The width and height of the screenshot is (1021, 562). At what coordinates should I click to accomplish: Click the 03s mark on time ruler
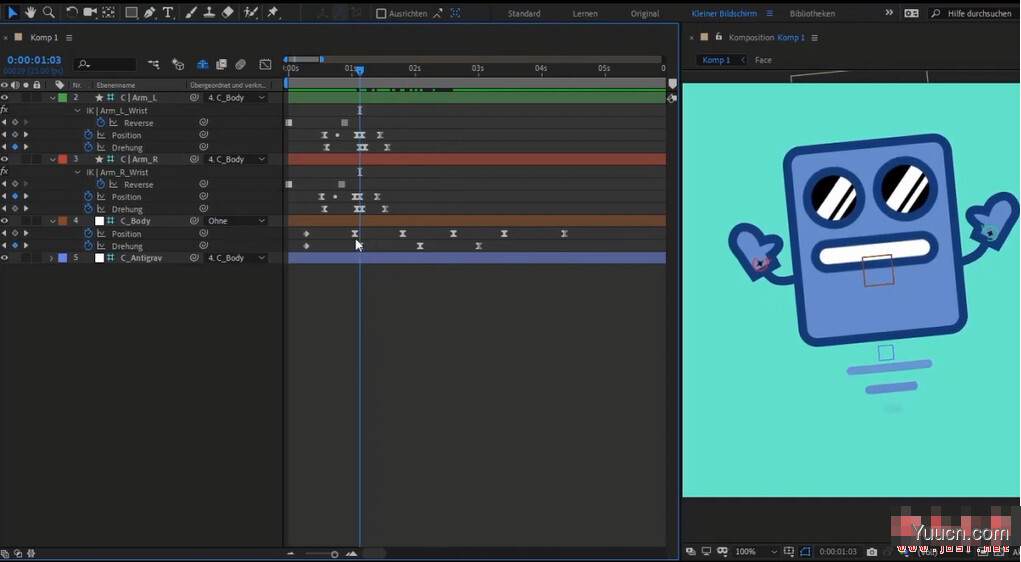478,68
